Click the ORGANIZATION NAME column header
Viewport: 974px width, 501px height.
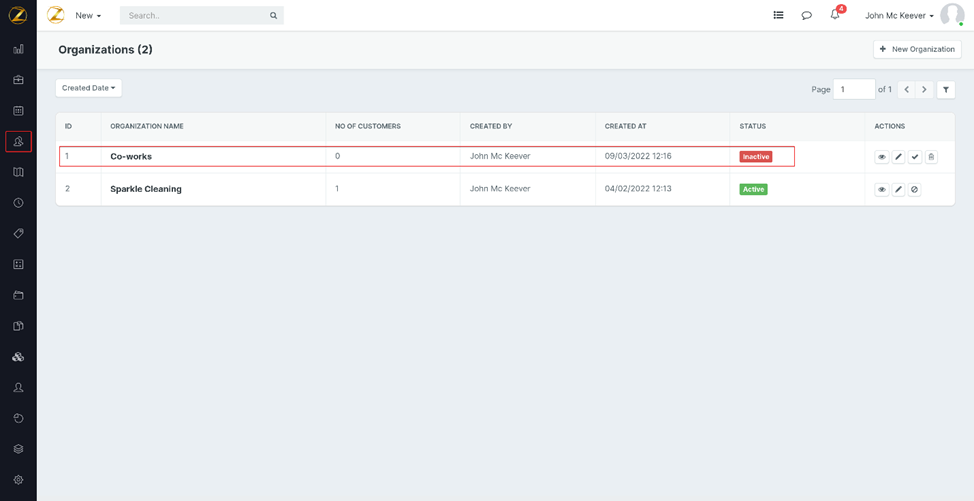pyautogui.click(x=147, y=126)
